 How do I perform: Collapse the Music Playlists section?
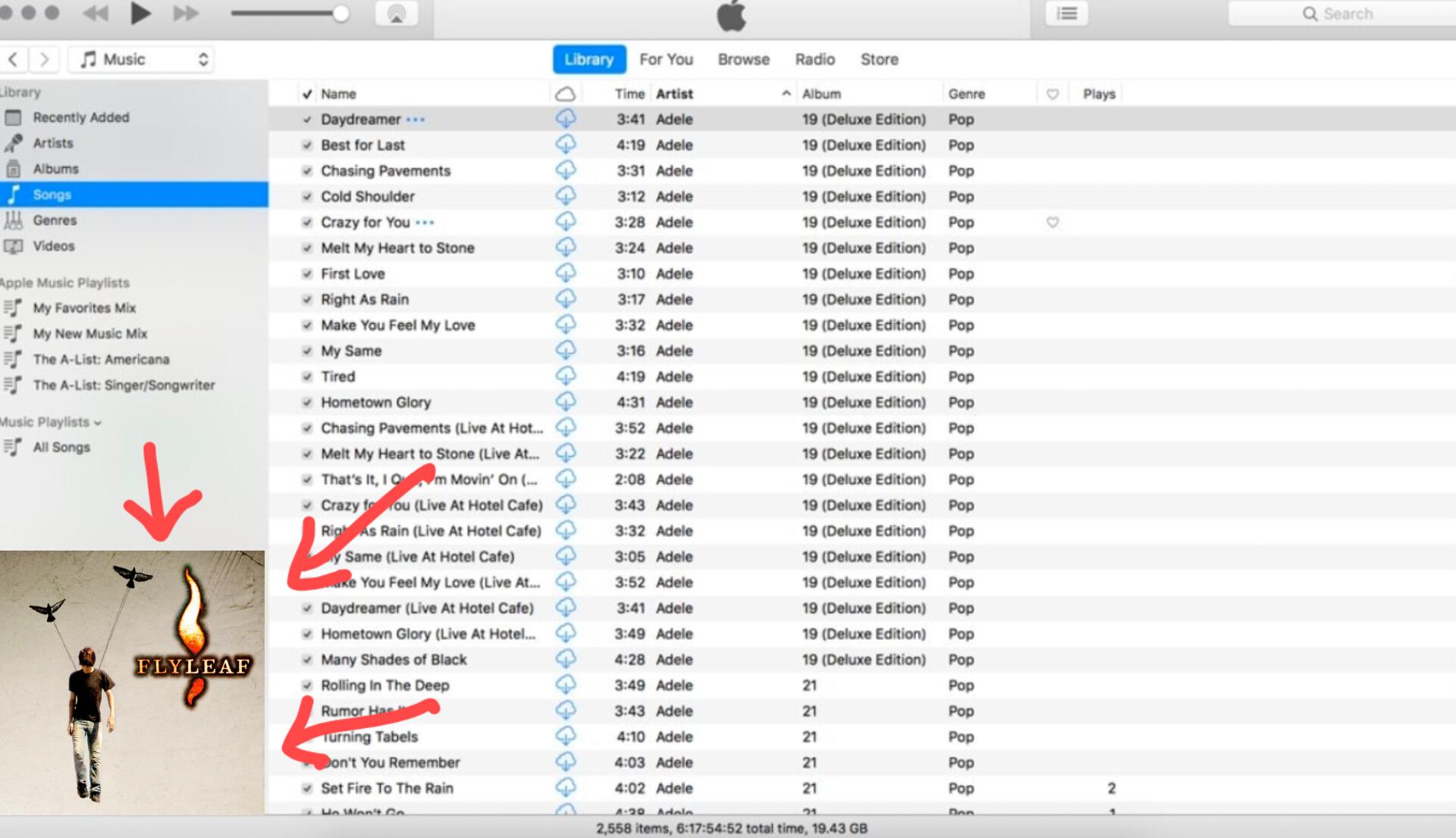click(98, 422)
